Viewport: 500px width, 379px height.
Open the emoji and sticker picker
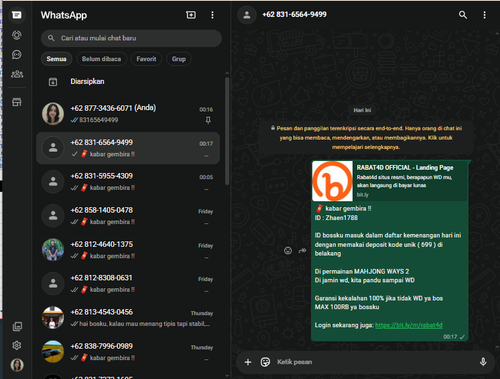(265, 362)
